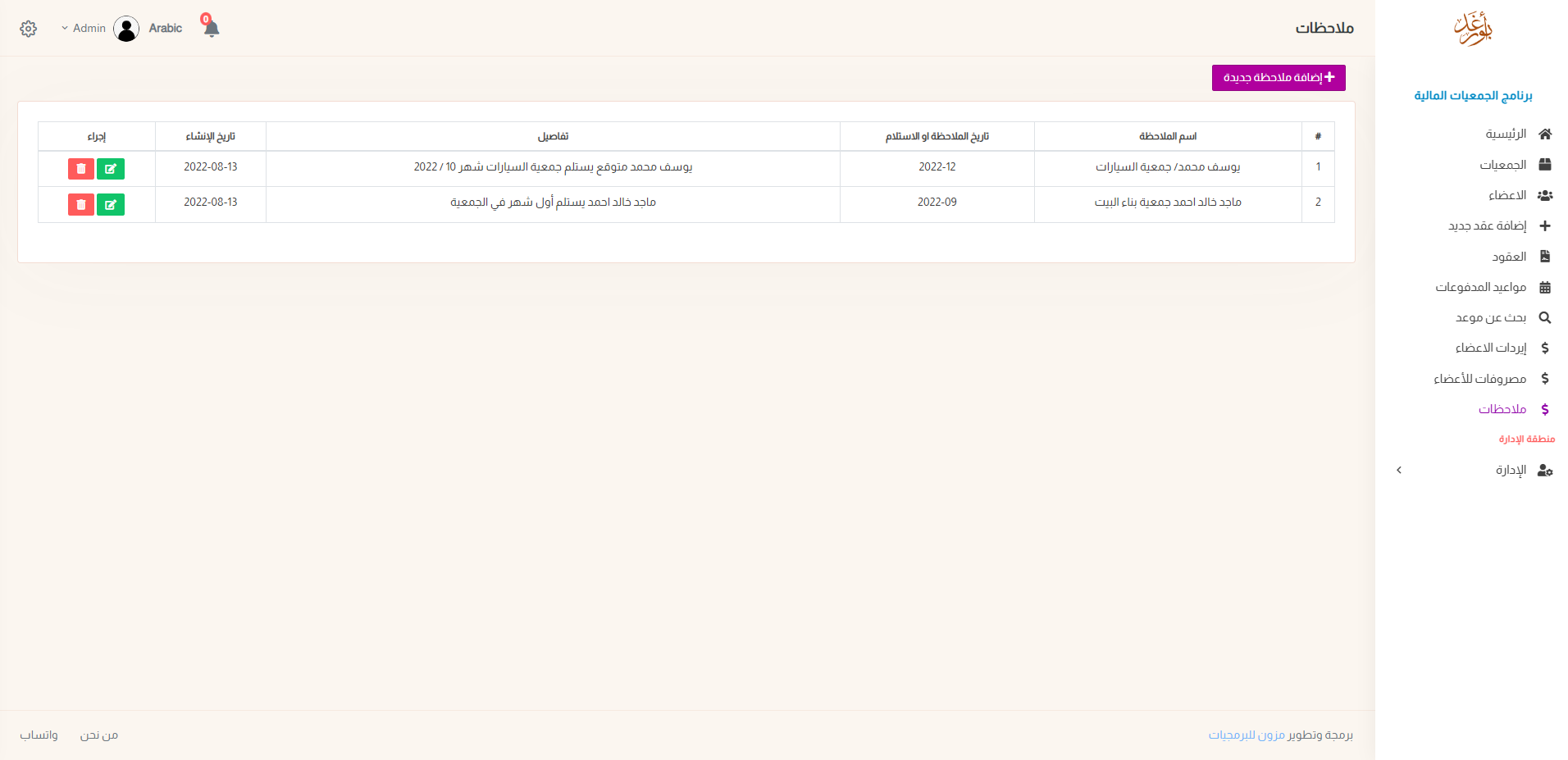The width and height of the screenshot is (1568, 760).
Task: Open مواعيد المدفوعات payments schedule
Action: click(1480, 287)
